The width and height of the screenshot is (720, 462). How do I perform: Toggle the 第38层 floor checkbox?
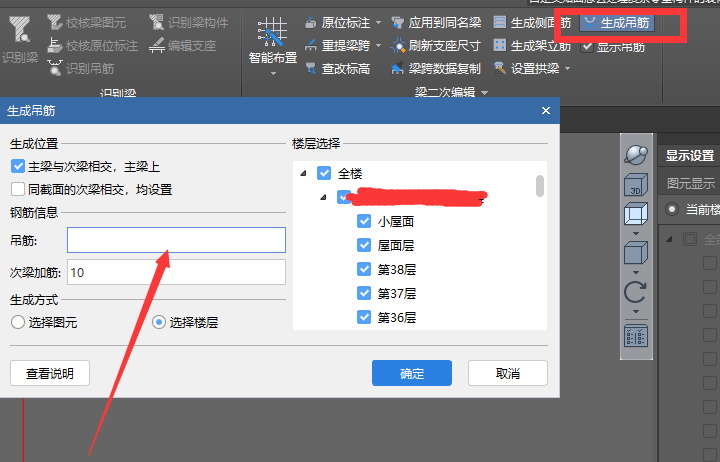click(364, 269)
